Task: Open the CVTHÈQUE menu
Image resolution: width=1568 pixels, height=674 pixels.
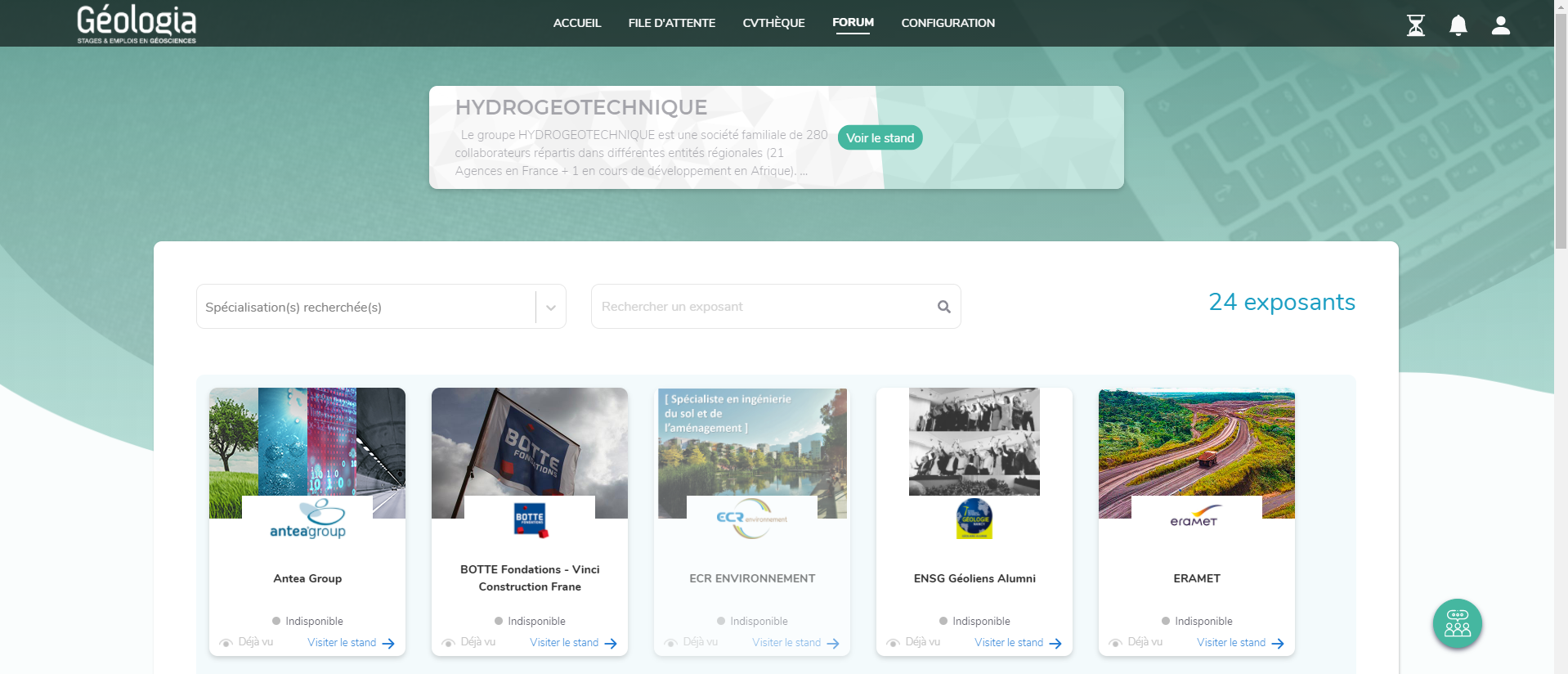Action: [773, 23]
